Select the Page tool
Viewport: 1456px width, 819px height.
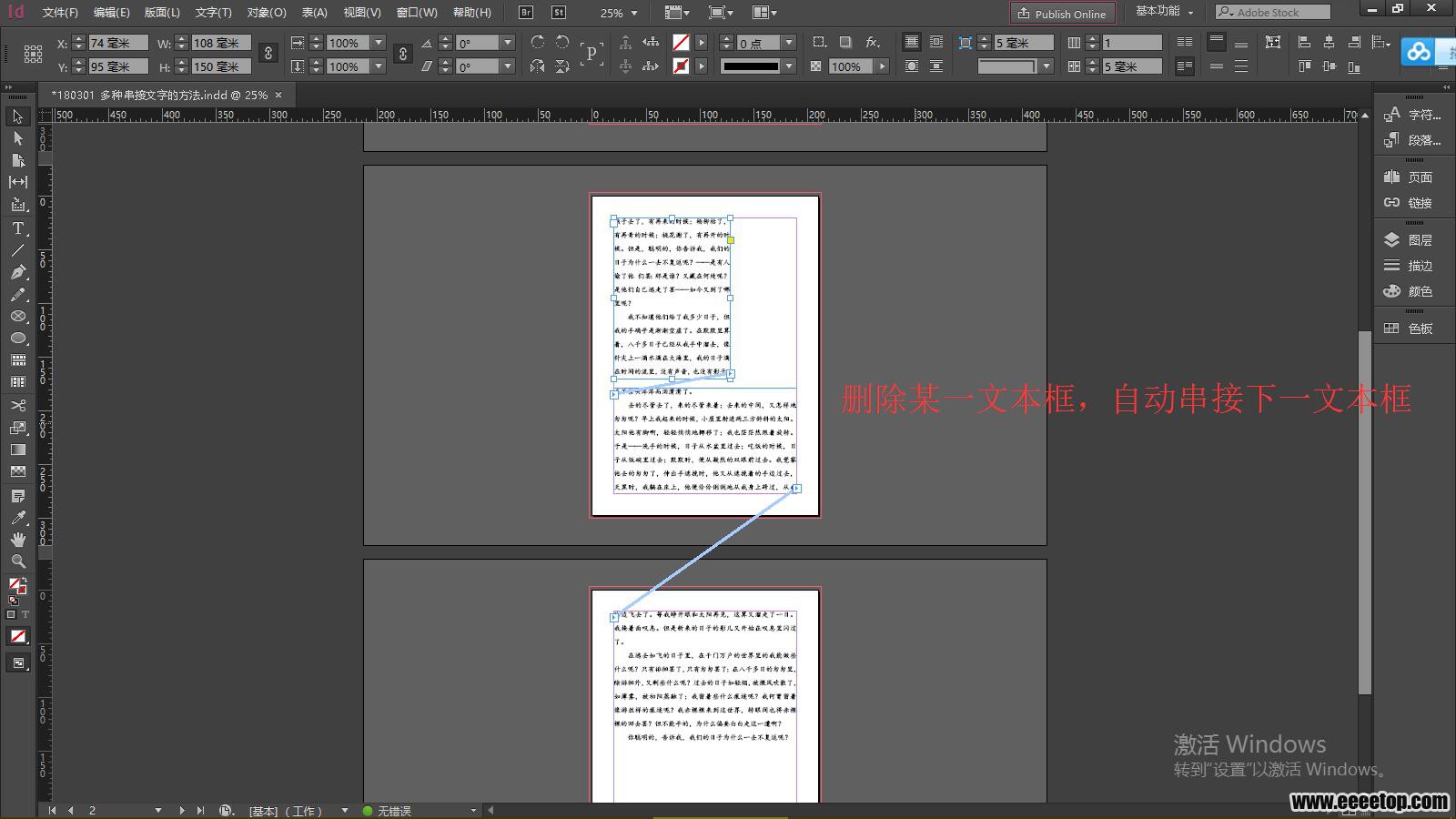coord(17,160)
